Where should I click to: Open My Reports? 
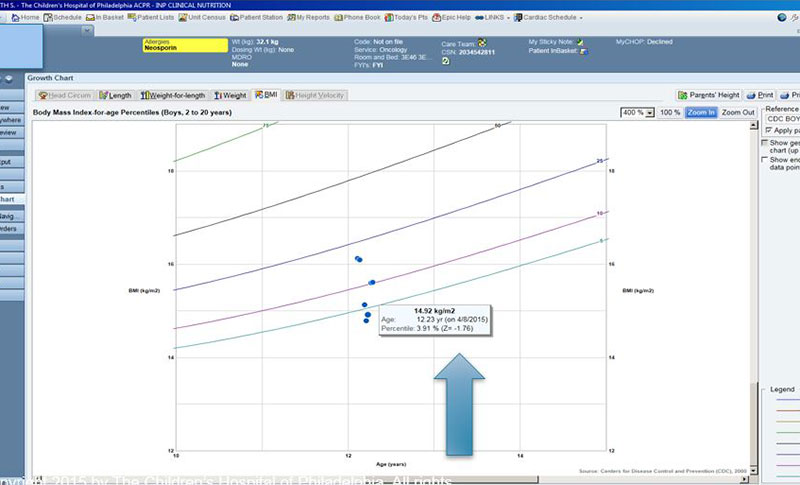[308, 17]
